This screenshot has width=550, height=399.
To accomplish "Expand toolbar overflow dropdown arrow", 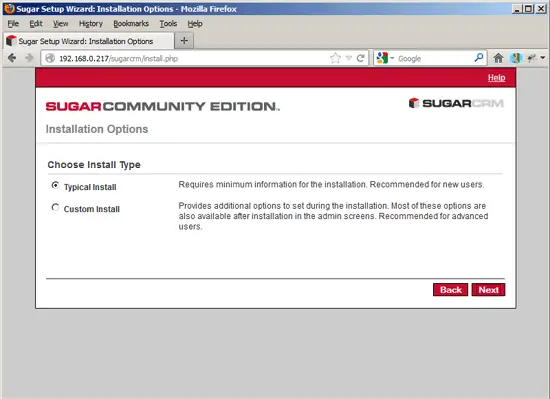I will [x=543, y=58].
